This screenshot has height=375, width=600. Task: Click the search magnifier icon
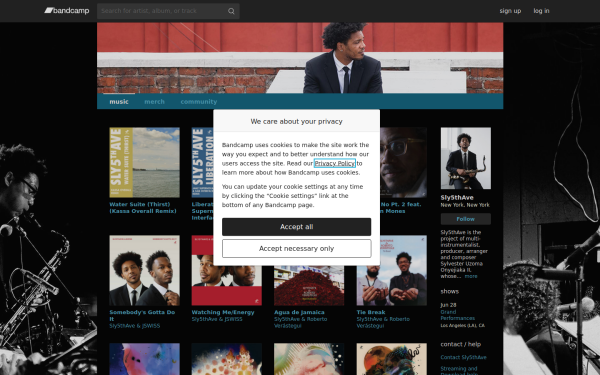coord(231,11)
